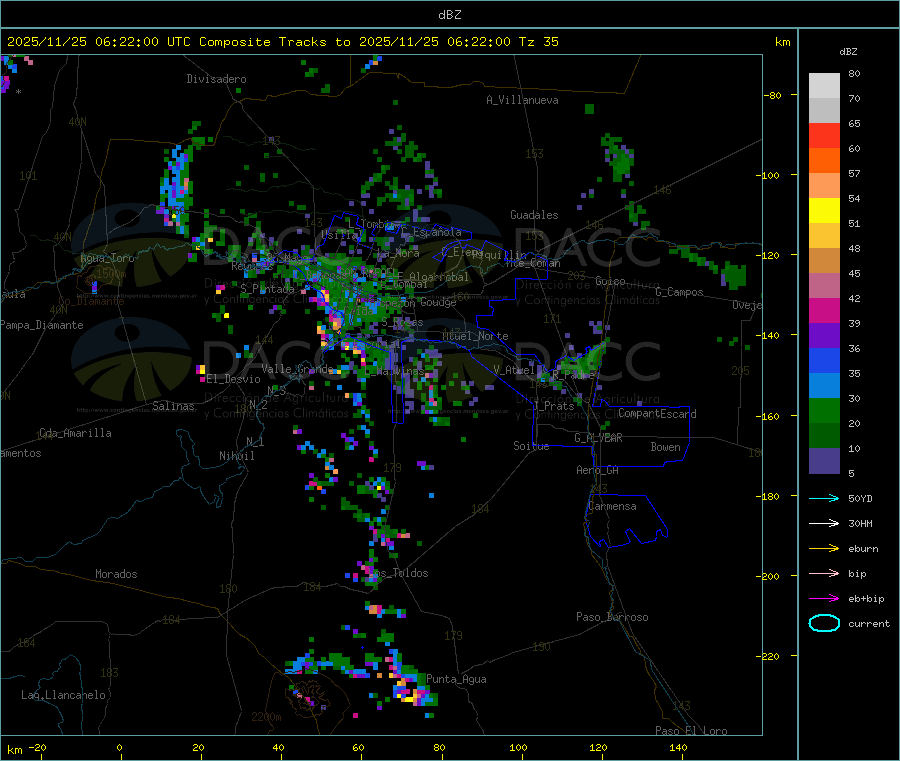
Task: Click the Punta_Agua place label
Action: tap(456, 679)
